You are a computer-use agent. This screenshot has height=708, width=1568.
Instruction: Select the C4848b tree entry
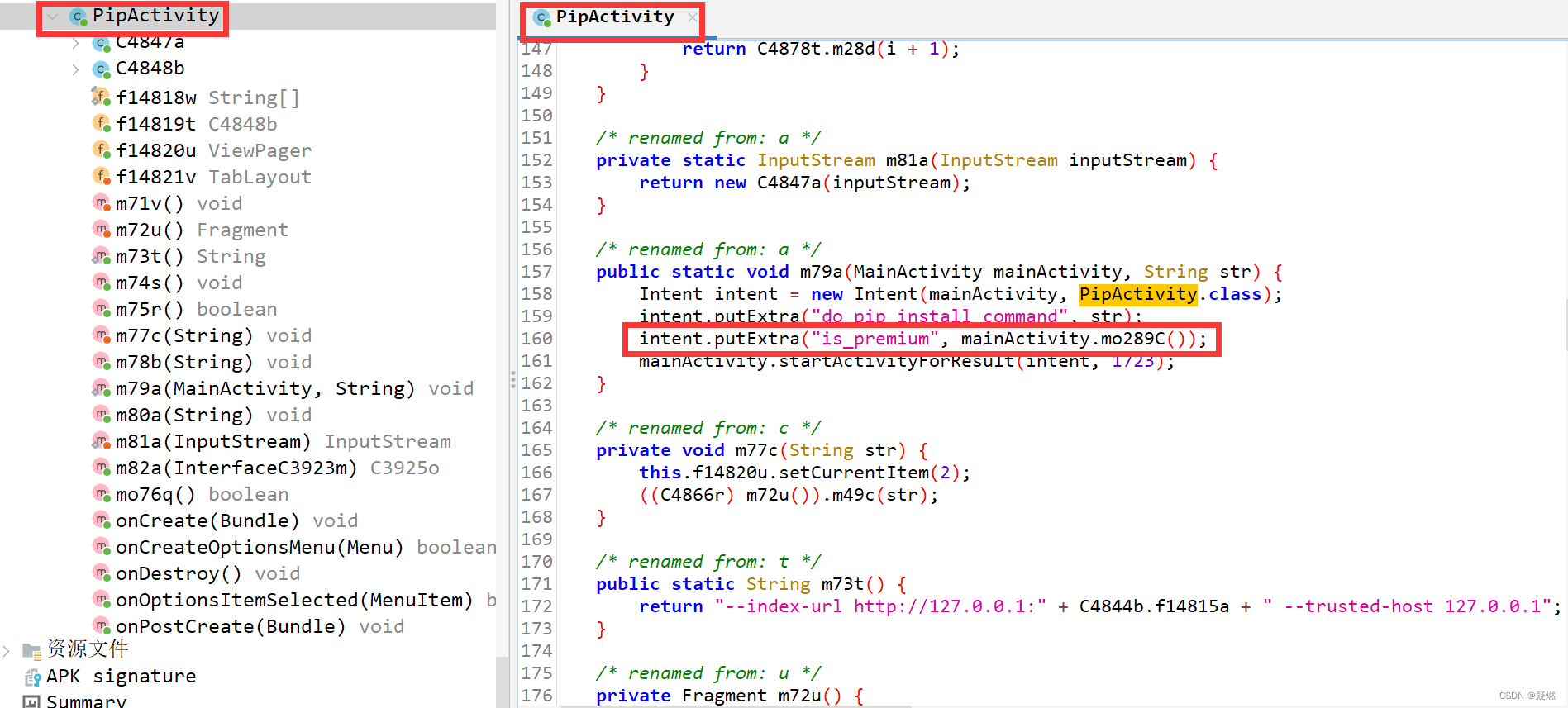[x=150, y=69]
